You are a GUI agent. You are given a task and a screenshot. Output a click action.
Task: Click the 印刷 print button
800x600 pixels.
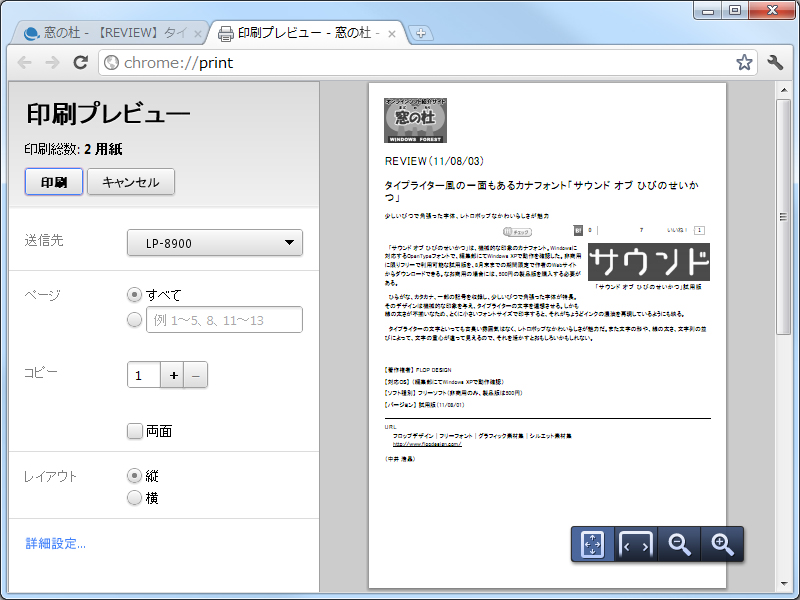tap(53, 182)
